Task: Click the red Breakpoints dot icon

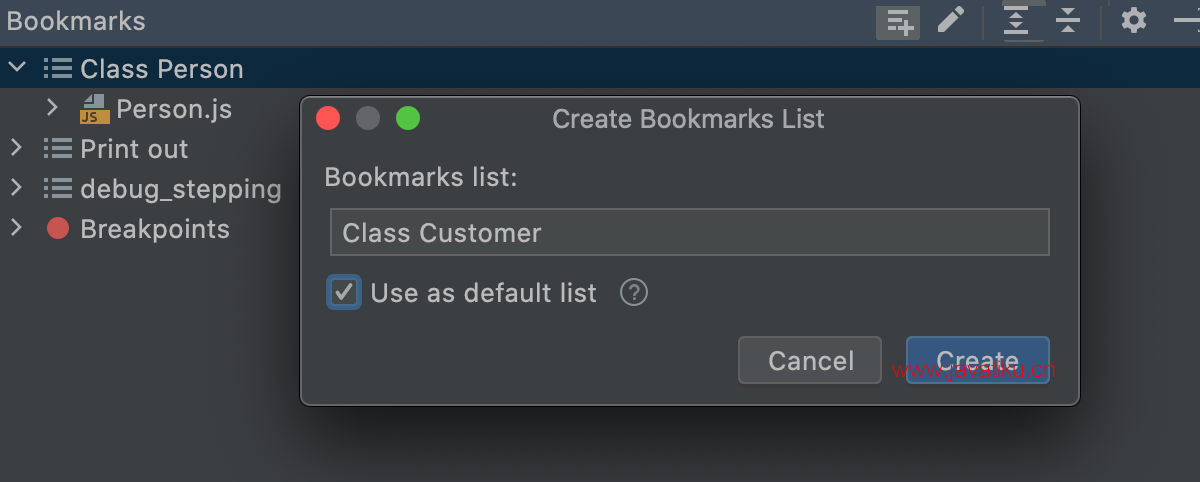Action: [58, 229]
